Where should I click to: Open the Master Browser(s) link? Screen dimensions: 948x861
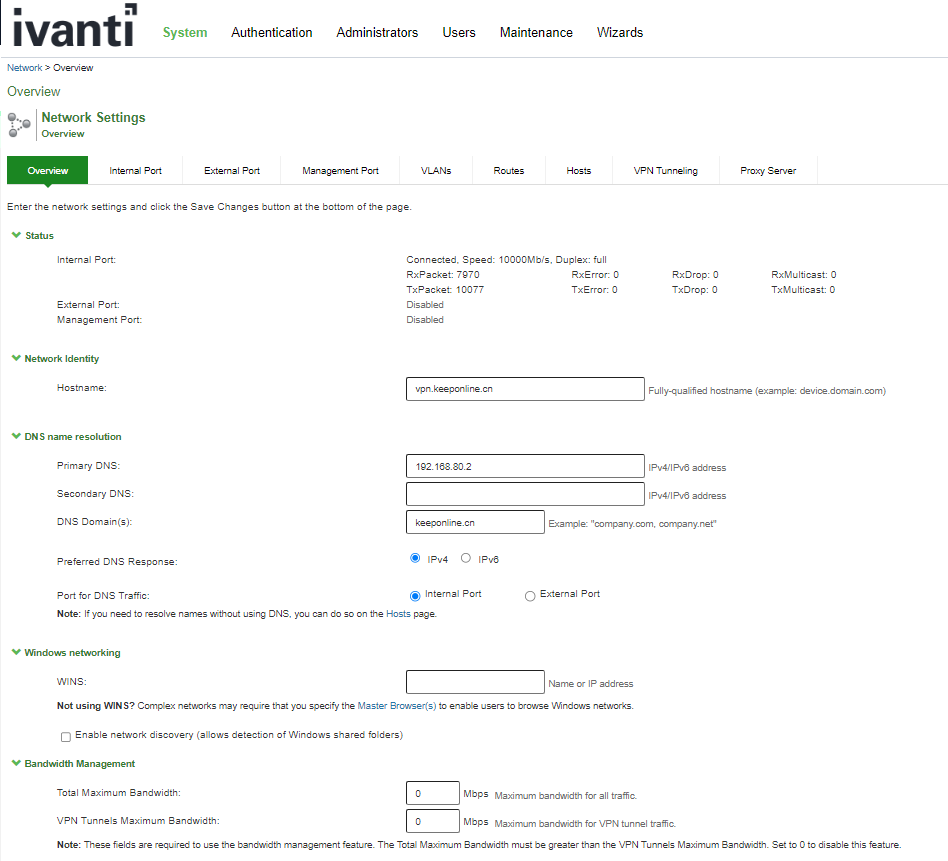click(x=396, y=706)
